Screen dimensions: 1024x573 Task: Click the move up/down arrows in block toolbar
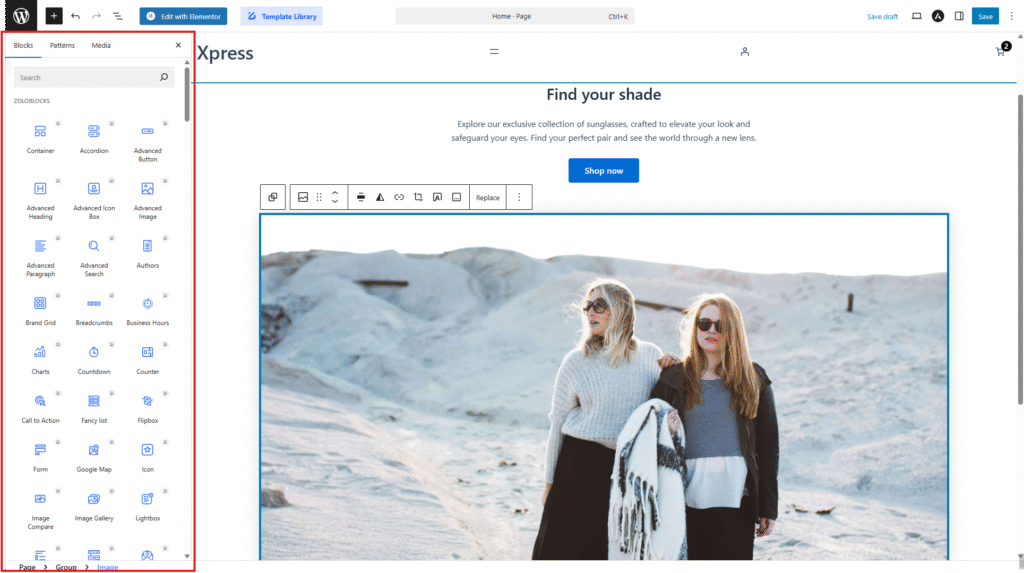tap(335, 197)
